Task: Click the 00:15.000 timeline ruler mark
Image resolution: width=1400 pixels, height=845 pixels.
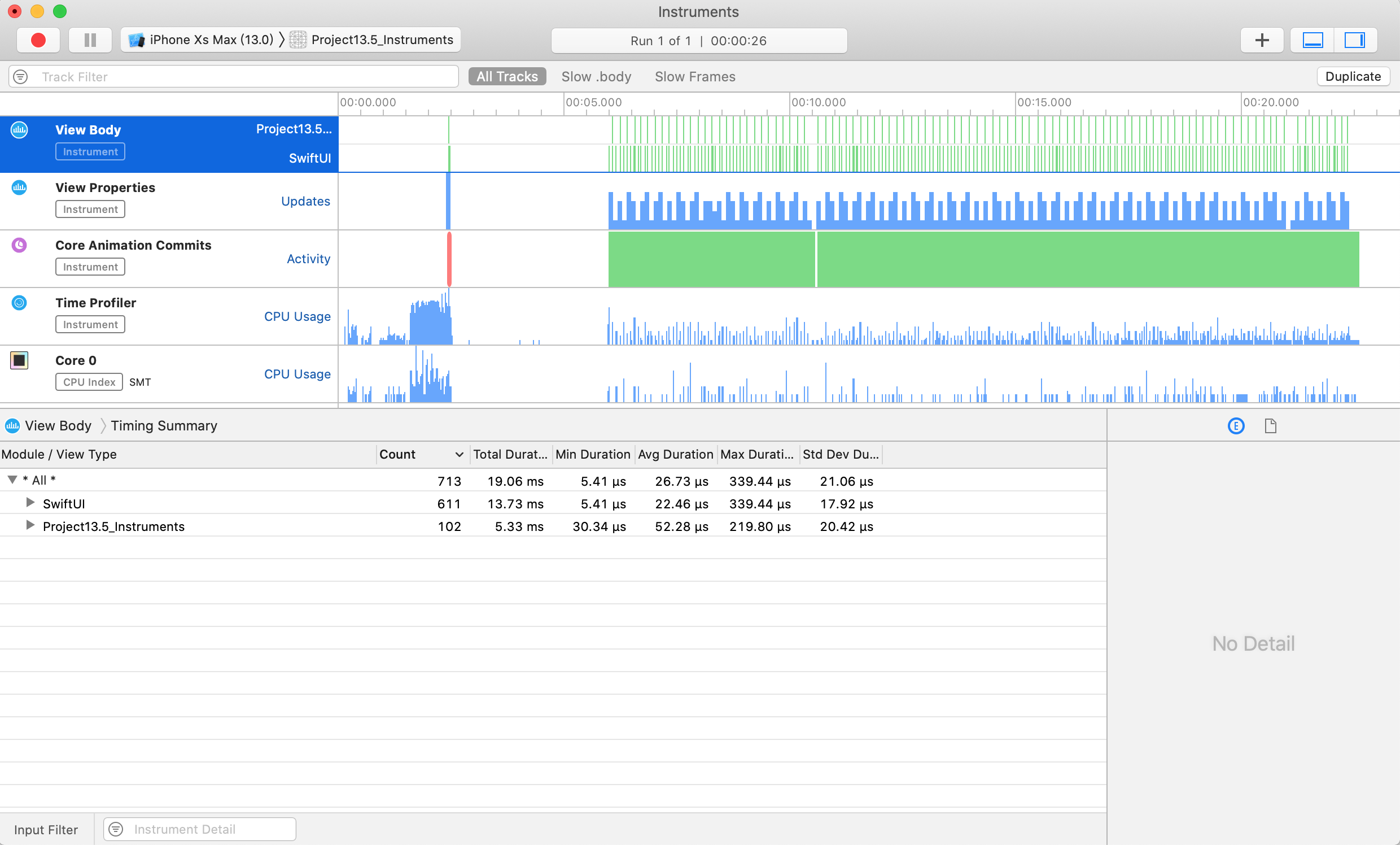Action: (x=1044, y=102)
